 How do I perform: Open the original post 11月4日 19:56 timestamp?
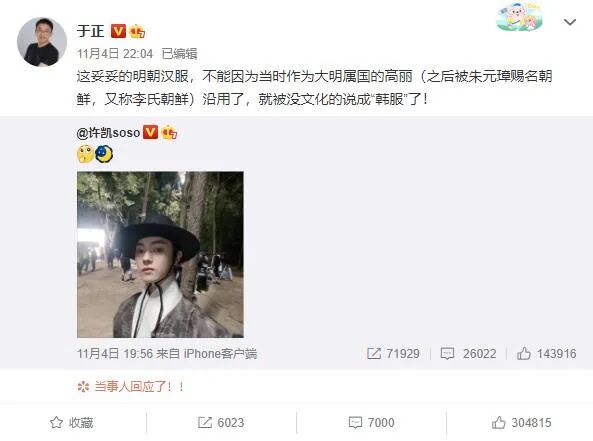coord(115,354)
